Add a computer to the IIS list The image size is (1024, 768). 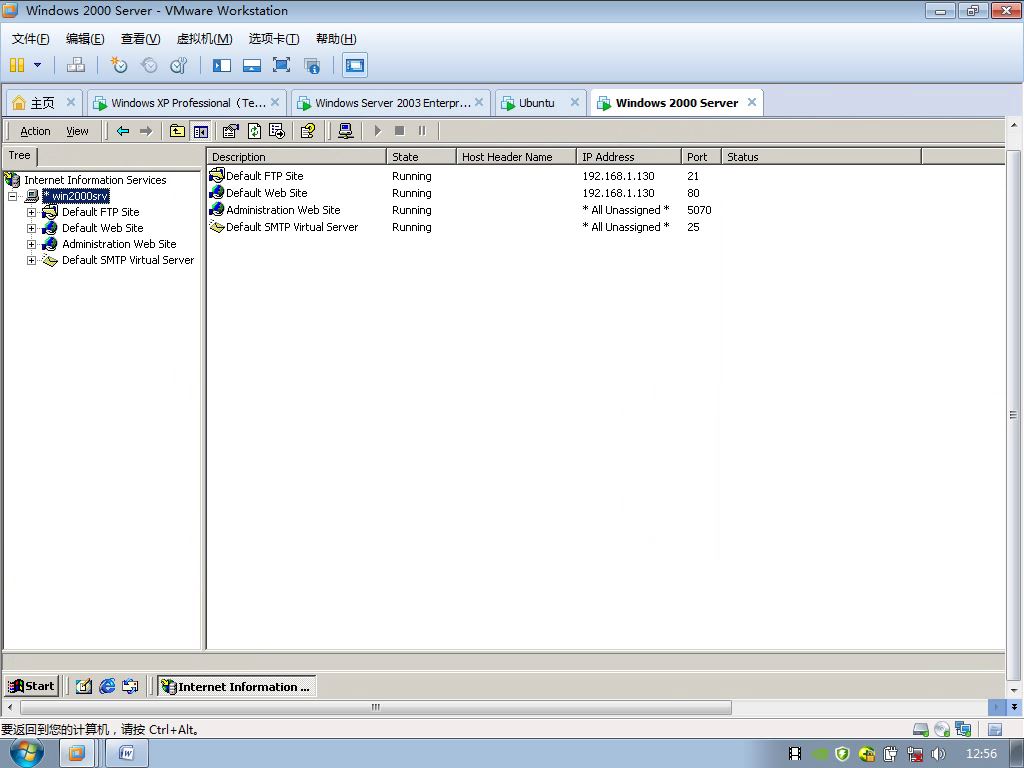click(346, 131)
